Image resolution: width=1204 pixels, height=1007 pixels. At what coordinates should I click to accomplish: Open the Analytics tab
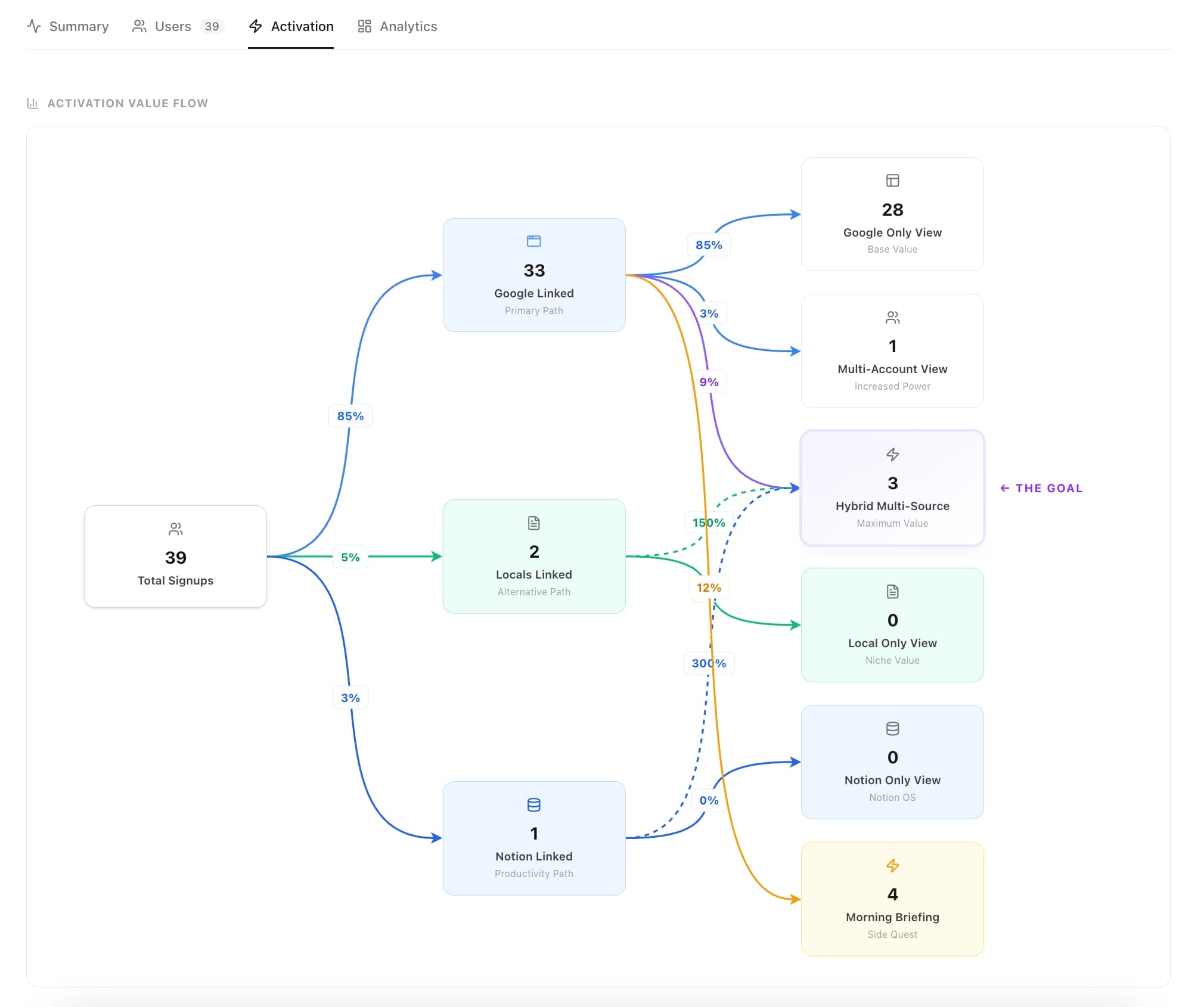(408, 26)
